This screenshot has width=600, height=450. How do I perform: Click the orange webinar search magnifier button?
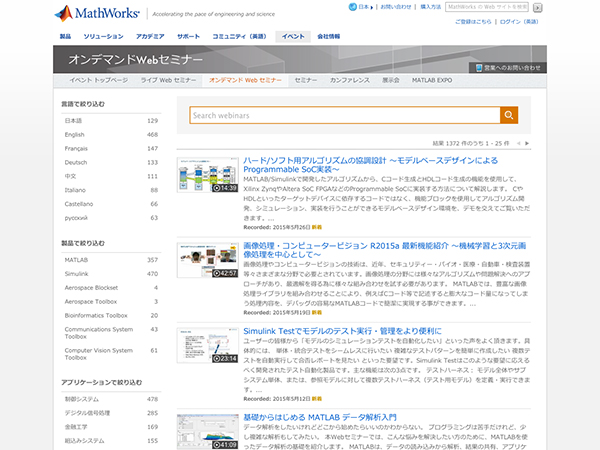509,115
